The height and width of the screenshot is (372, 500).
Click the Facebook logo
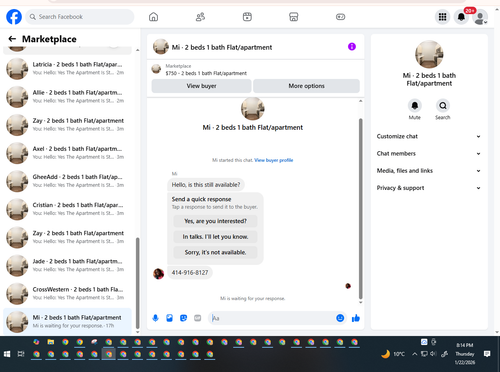14,17
